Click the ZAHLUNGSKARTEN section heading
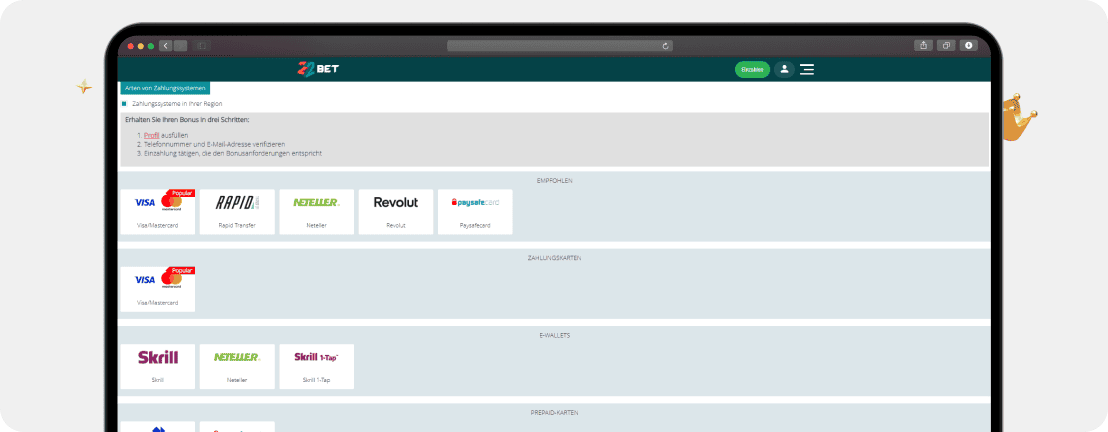 (x=554, y=258)
